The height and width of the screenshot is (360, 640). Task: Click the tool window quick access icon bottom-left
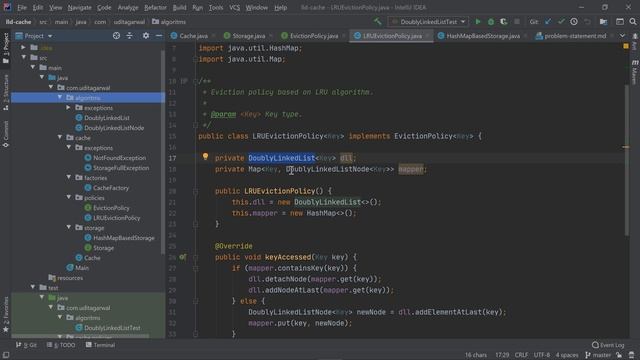pos(6,355)
